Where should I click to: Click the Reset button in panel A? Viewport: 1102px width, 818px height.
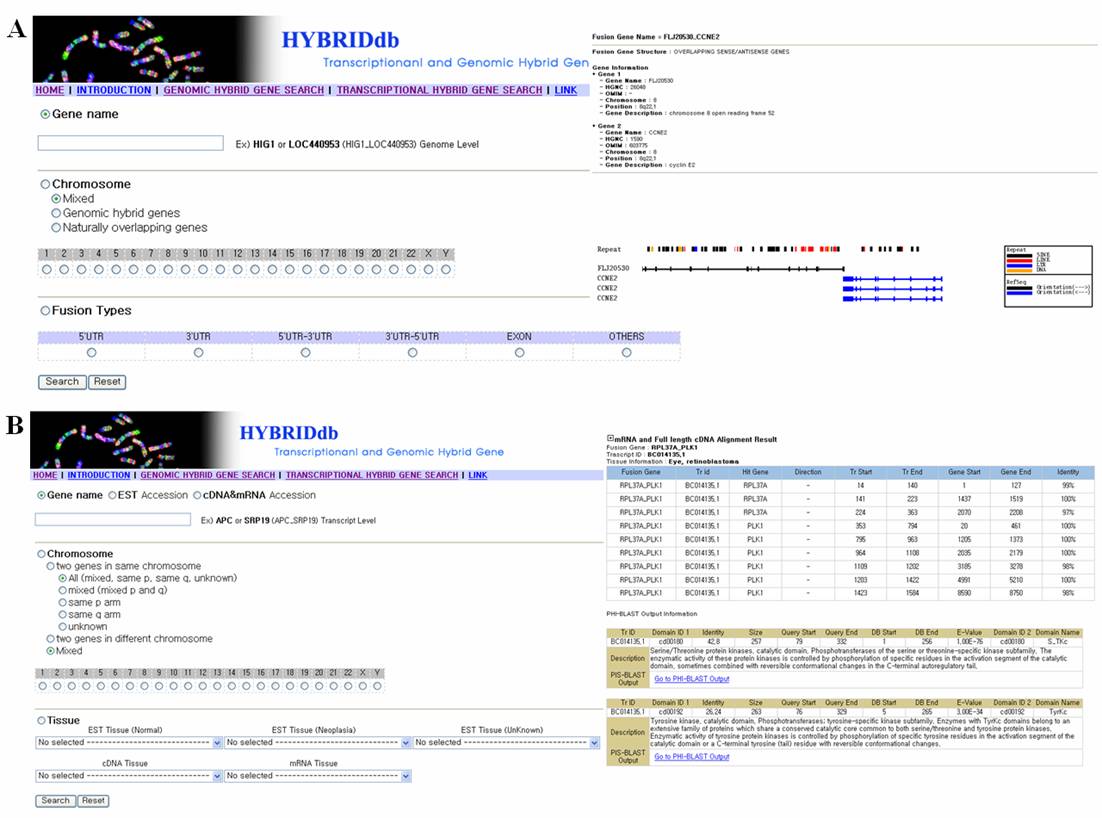coord(107,382)
